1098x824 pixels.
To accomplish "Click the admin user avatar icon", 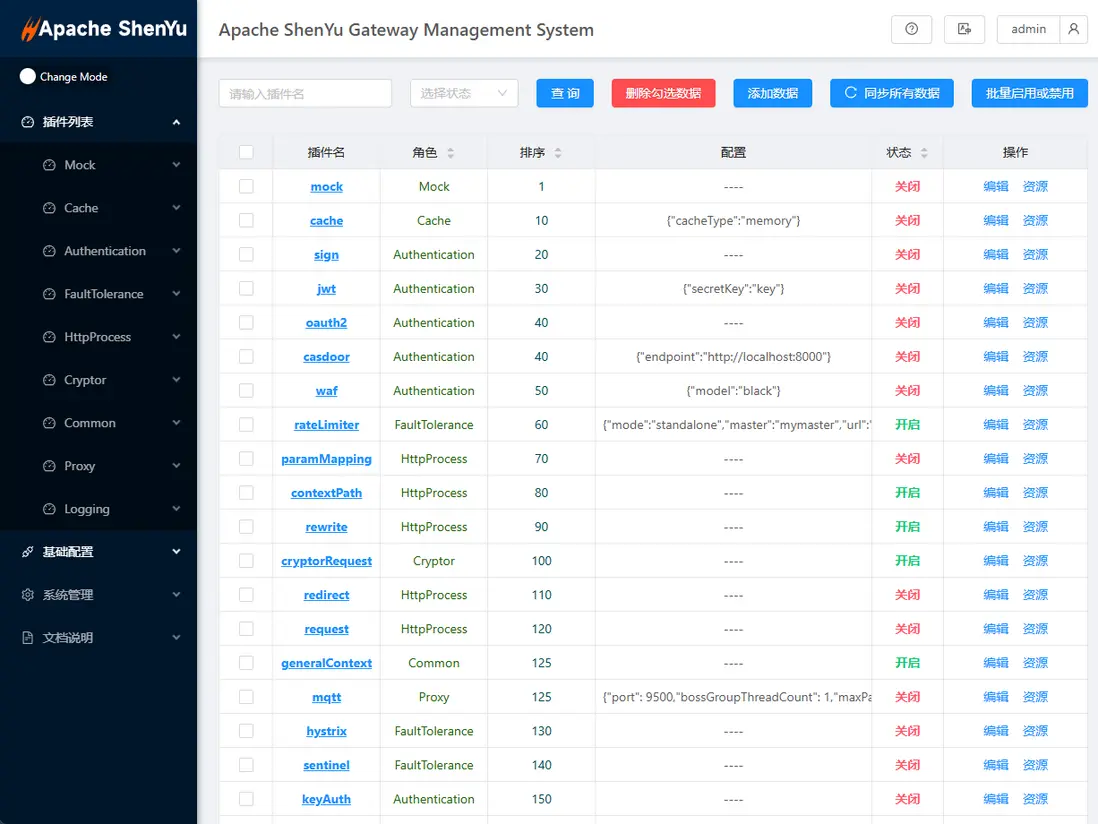I will (x=1073, y=30).
